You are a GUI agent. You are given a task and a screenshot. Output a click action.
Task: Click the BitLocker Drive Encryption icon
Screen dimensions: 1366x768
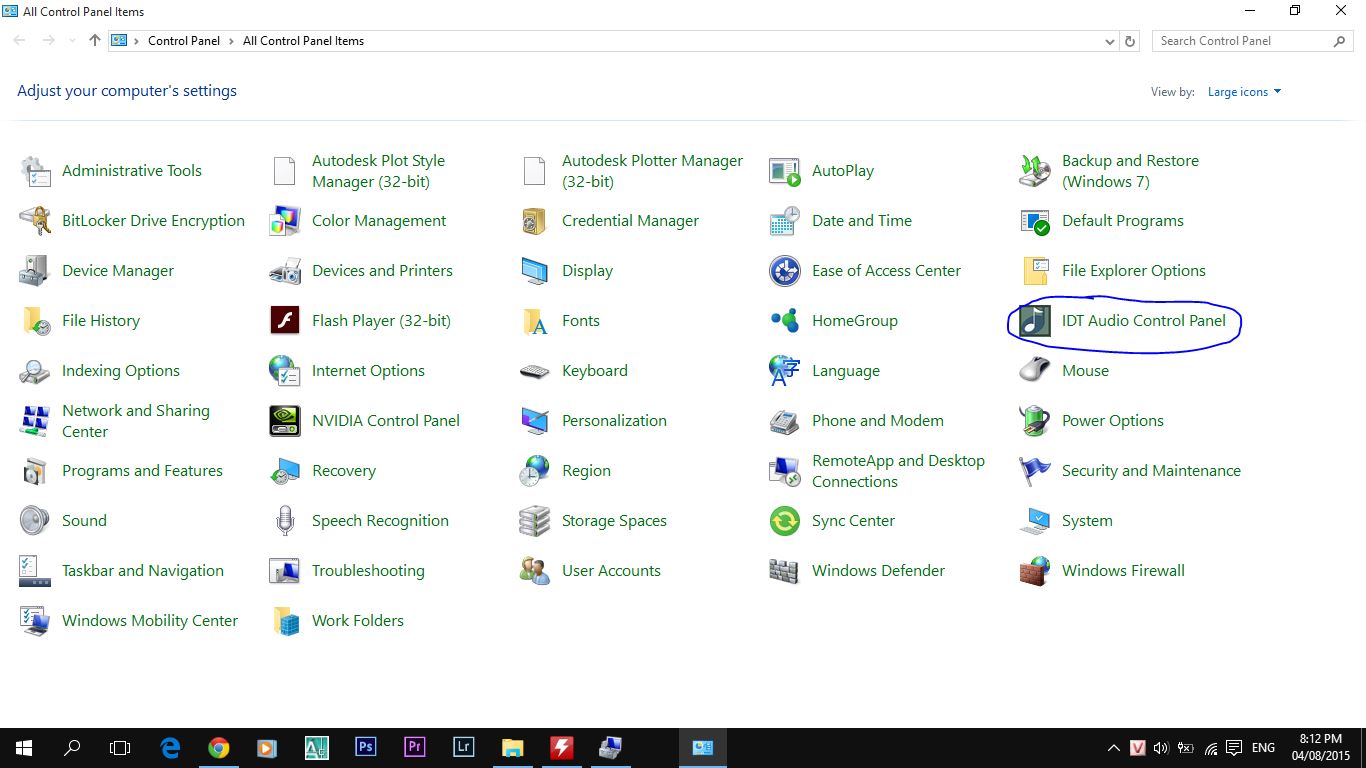[35, 221]
